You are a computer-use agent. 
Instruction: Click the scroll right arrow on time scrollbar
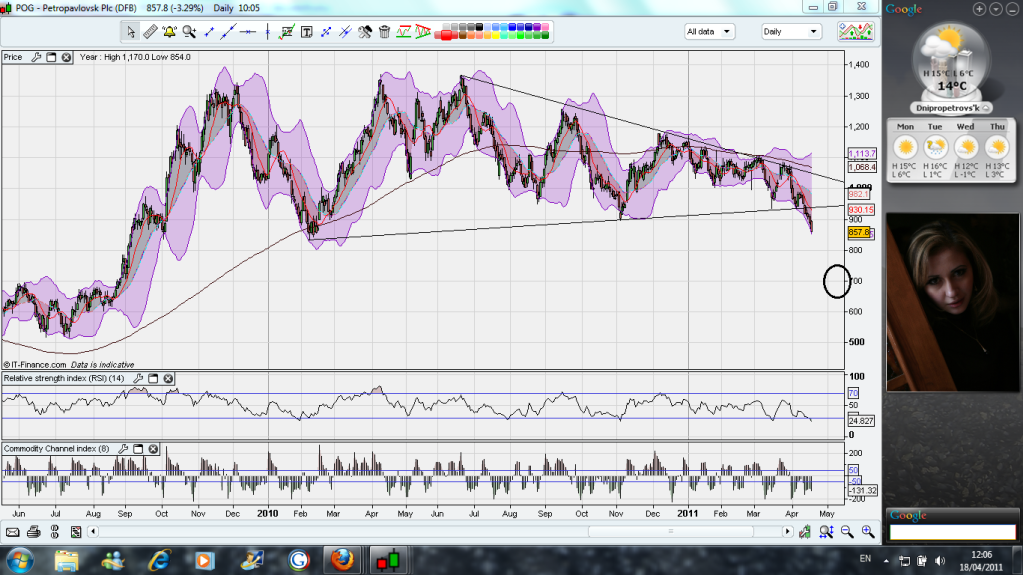tap(787, 532)
